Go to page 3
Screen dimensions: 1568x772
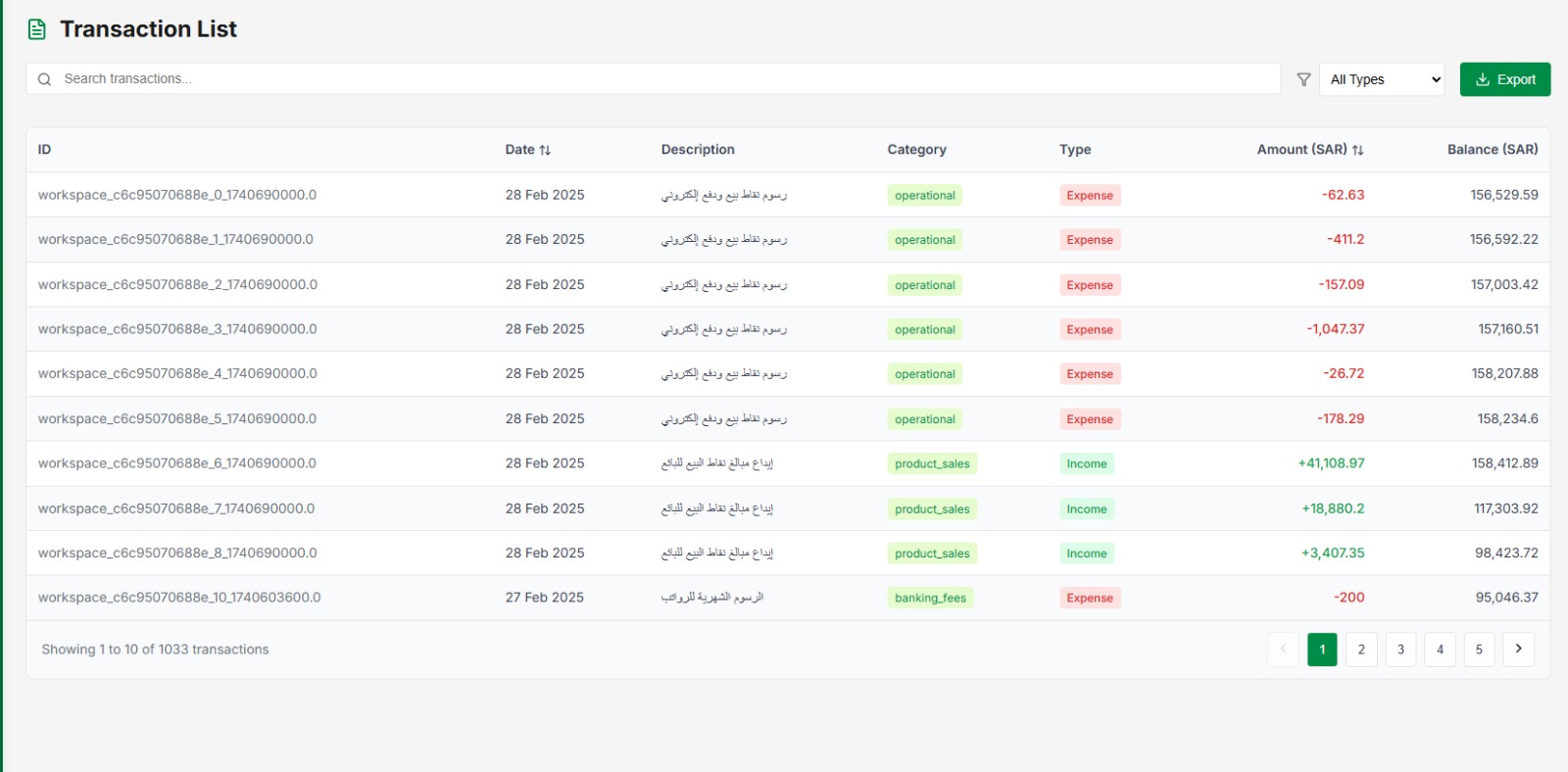(1400, 649)
